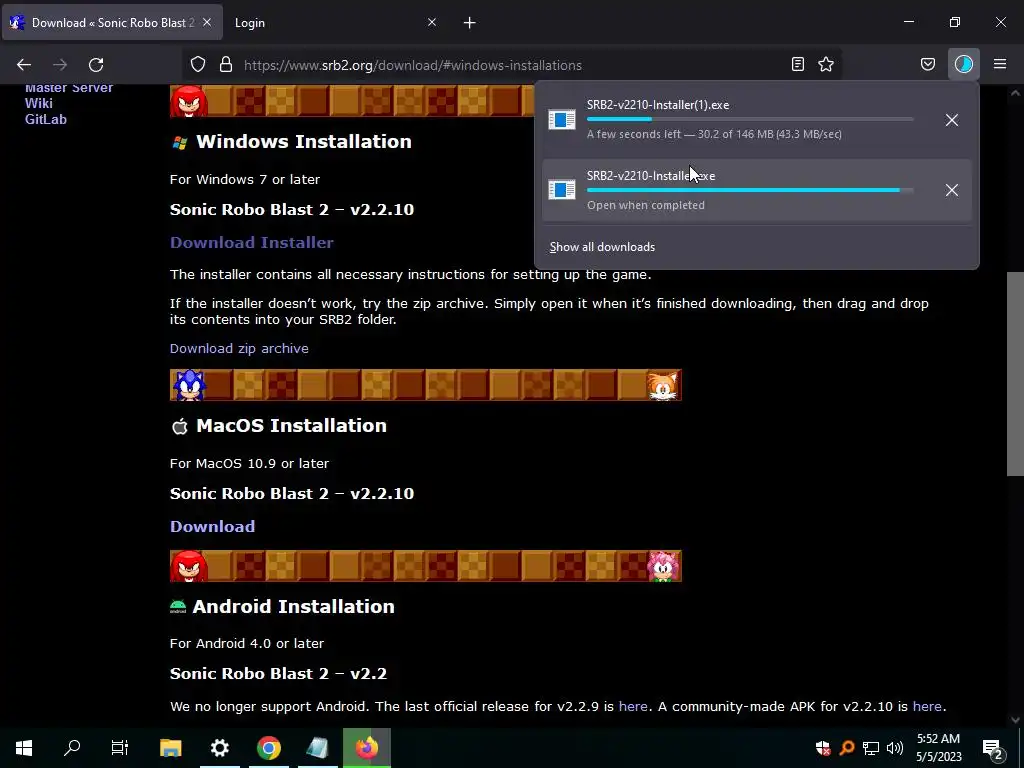Click the SRB2-v2210-Installer(1).exe file icon

tap(562, 120)
